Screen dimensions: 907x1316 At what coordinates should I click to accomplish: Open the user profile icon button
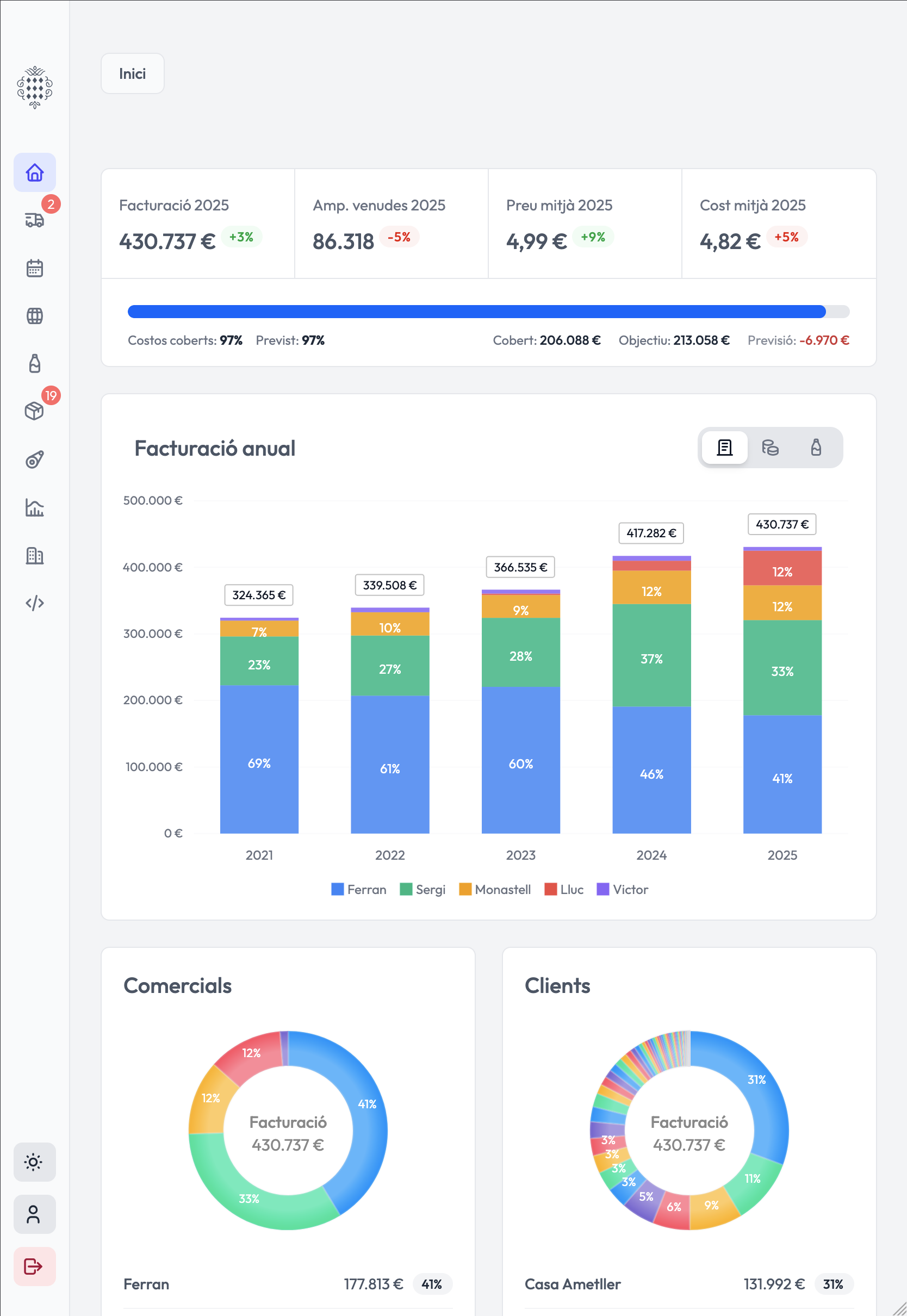coord(34,1214)
